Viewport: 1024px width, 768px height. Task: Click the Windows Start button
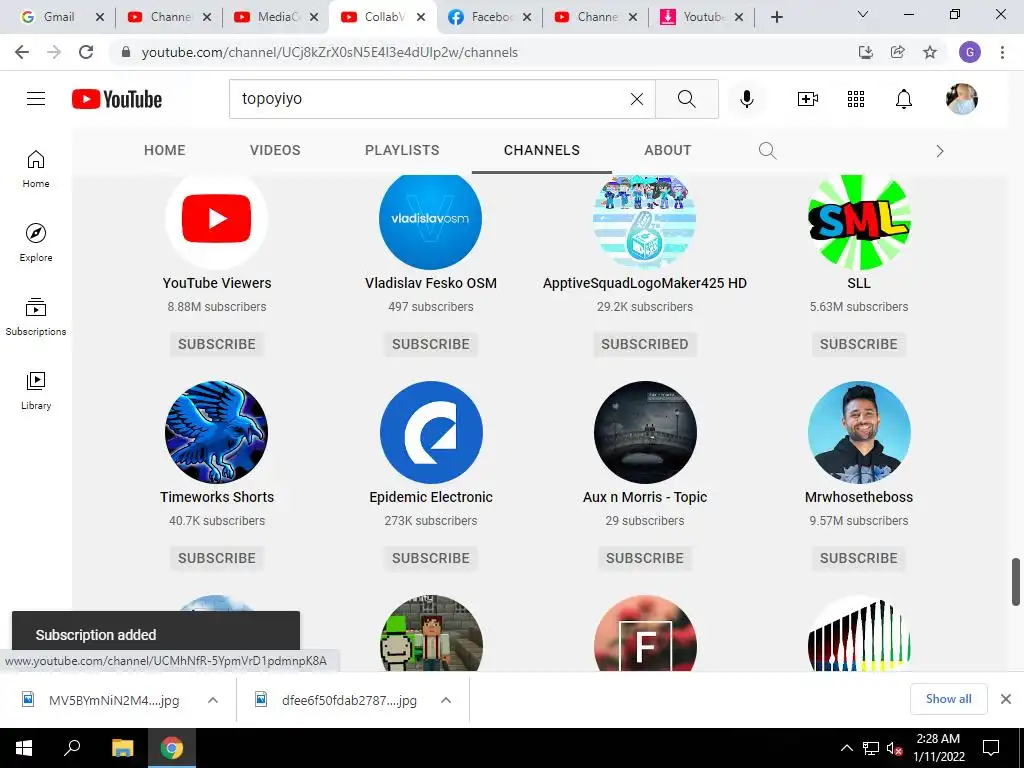pyautogui.click(x=24, y=748)
